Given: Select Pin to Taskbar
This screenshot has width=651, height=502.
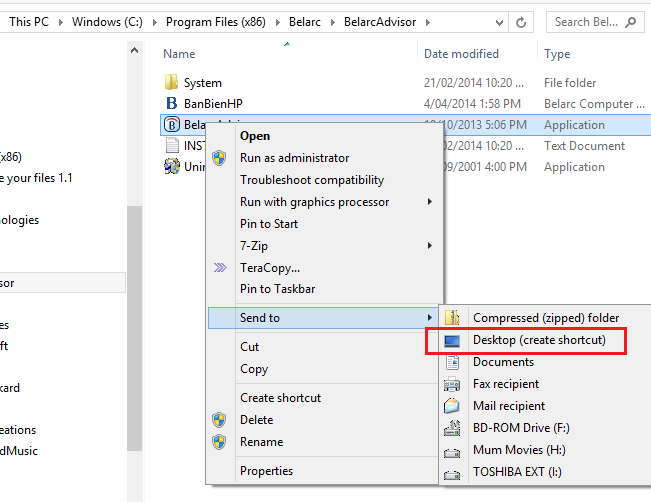Looking at the screenshot, I should (x=277, y=289).
